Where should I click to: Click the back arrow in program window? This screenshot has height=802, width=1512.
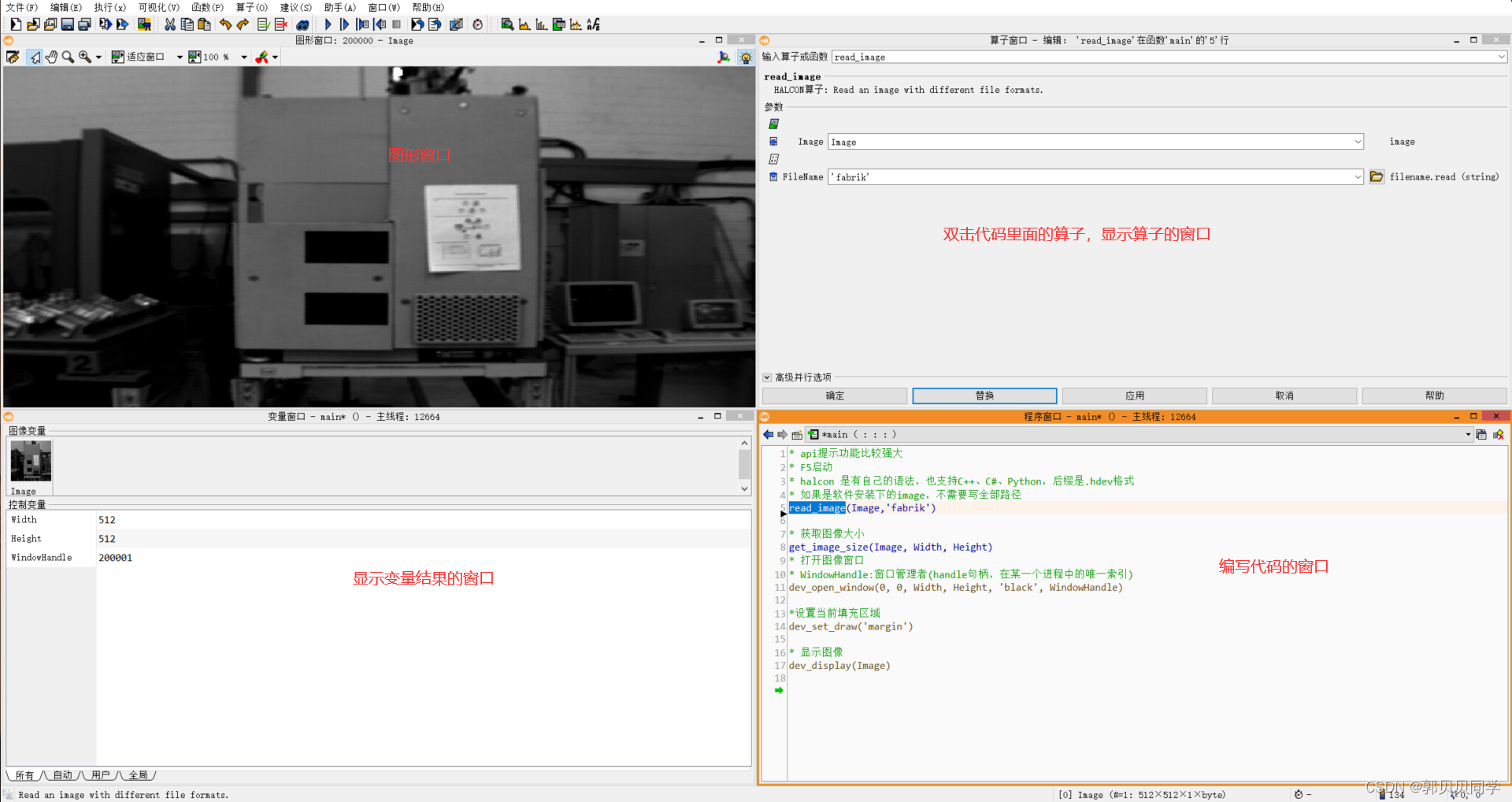768,434
